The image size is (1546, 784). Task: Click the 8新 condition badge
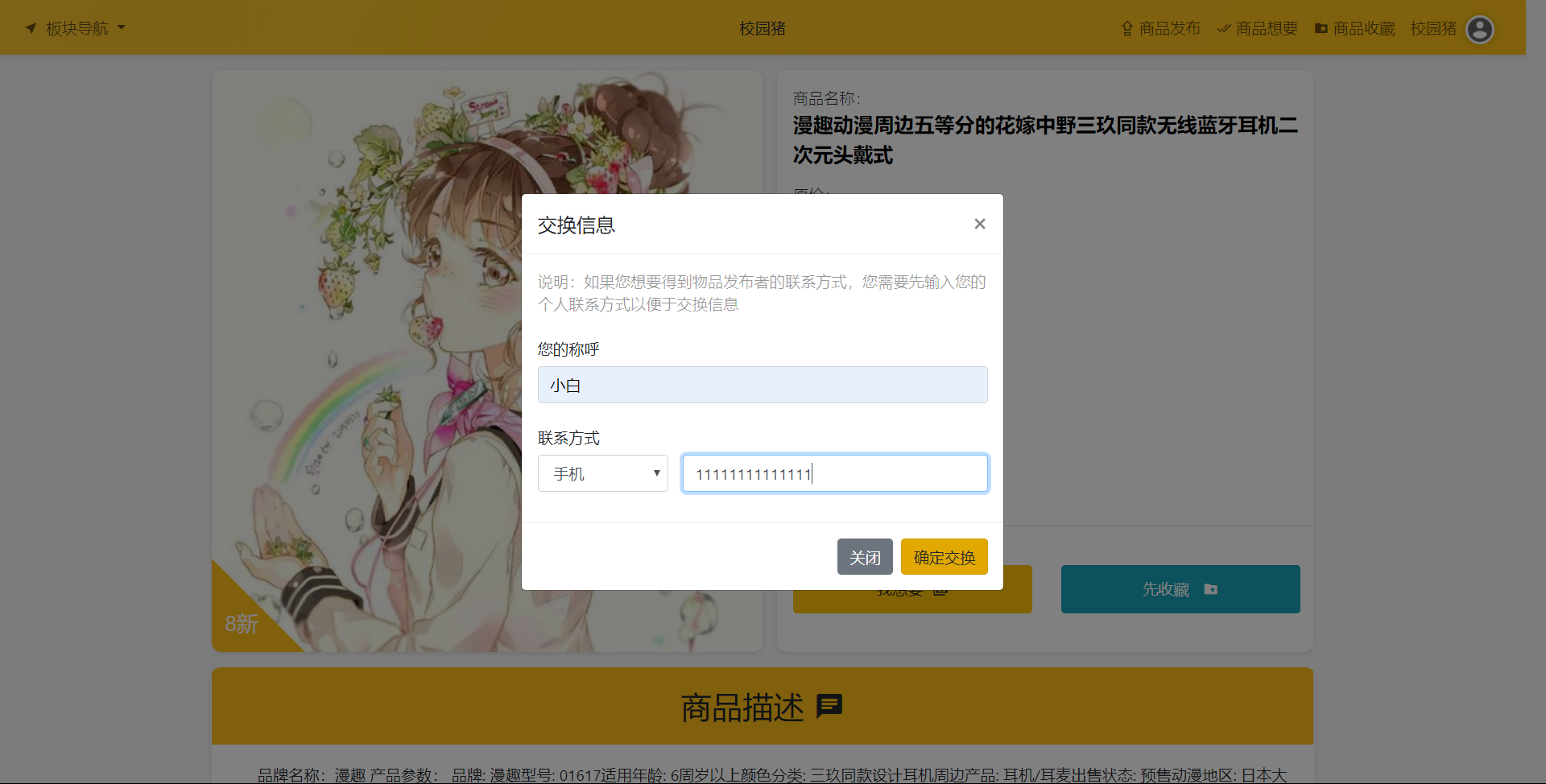242,623
